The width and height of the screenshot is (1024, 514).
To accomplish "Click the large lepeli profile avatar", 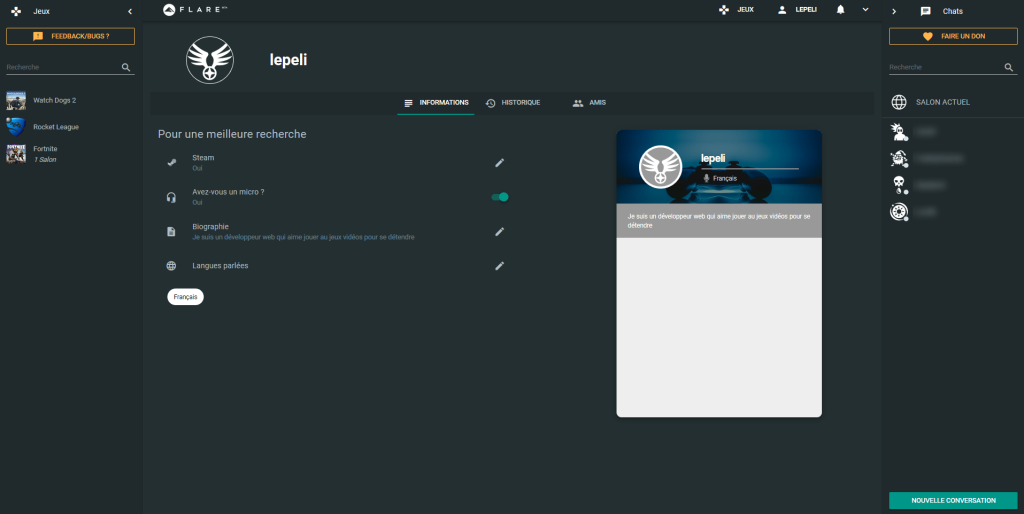I will tap(210, 60).
